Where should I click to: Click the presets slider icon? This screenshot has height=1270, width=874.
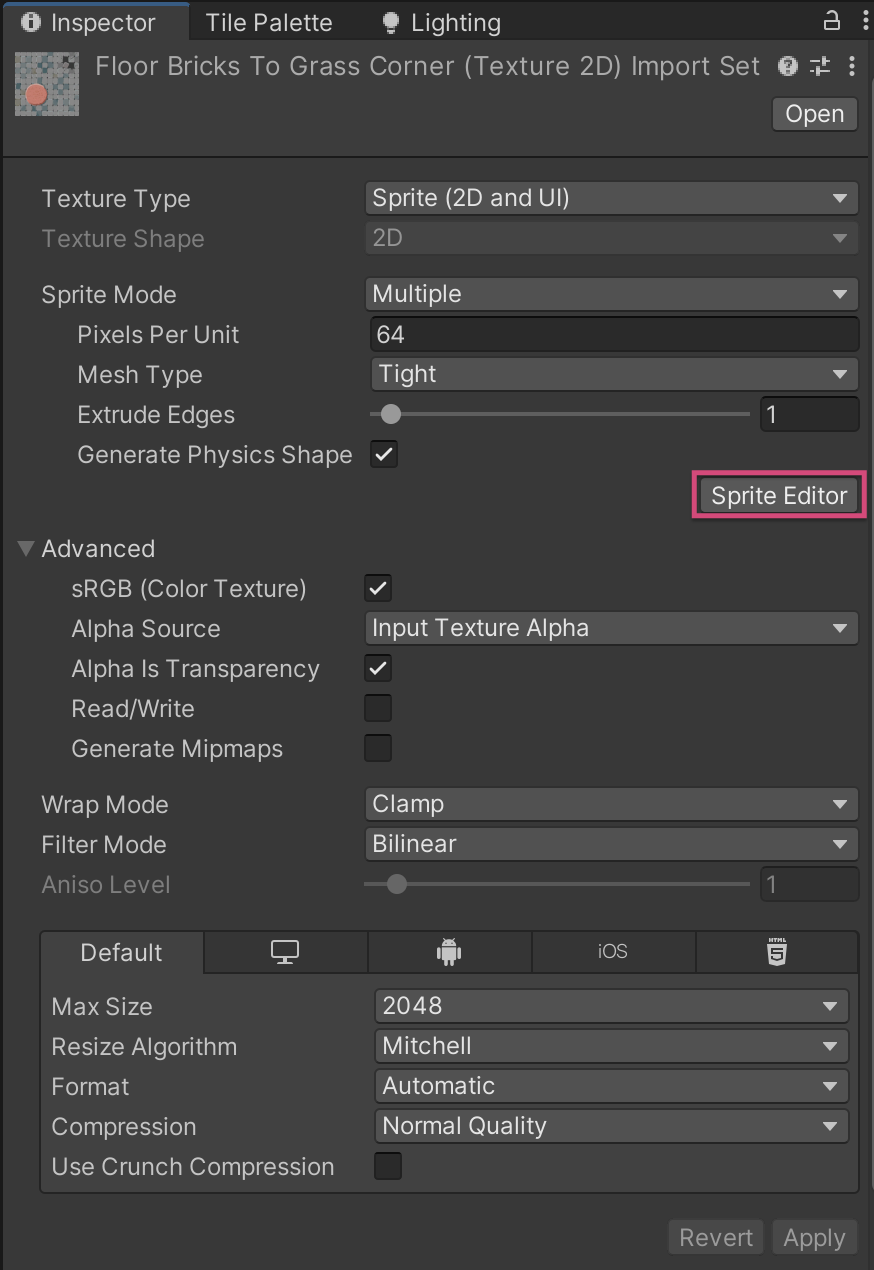(x=820, y=67)
